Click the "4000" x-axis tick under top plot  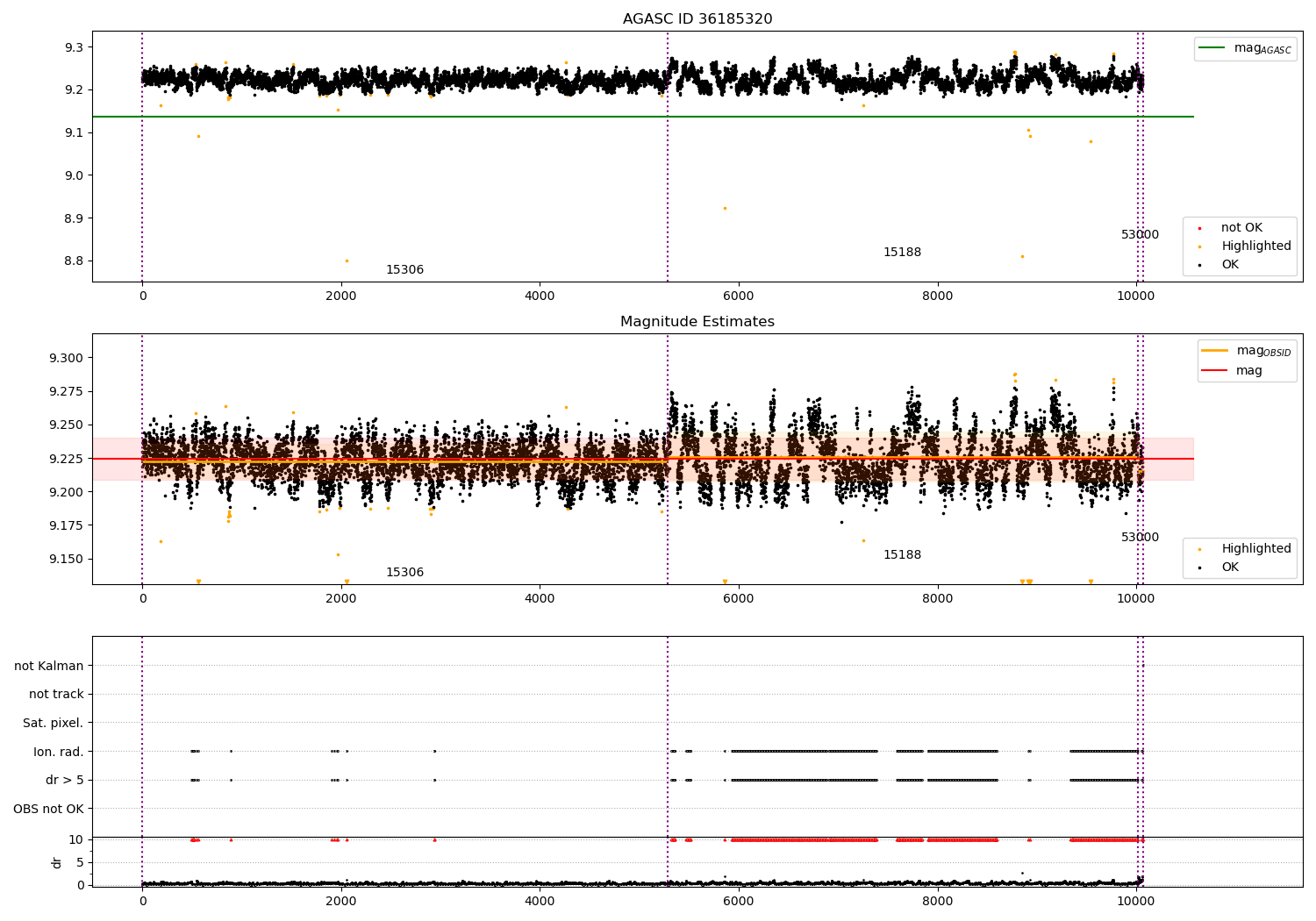coord(540,296)
